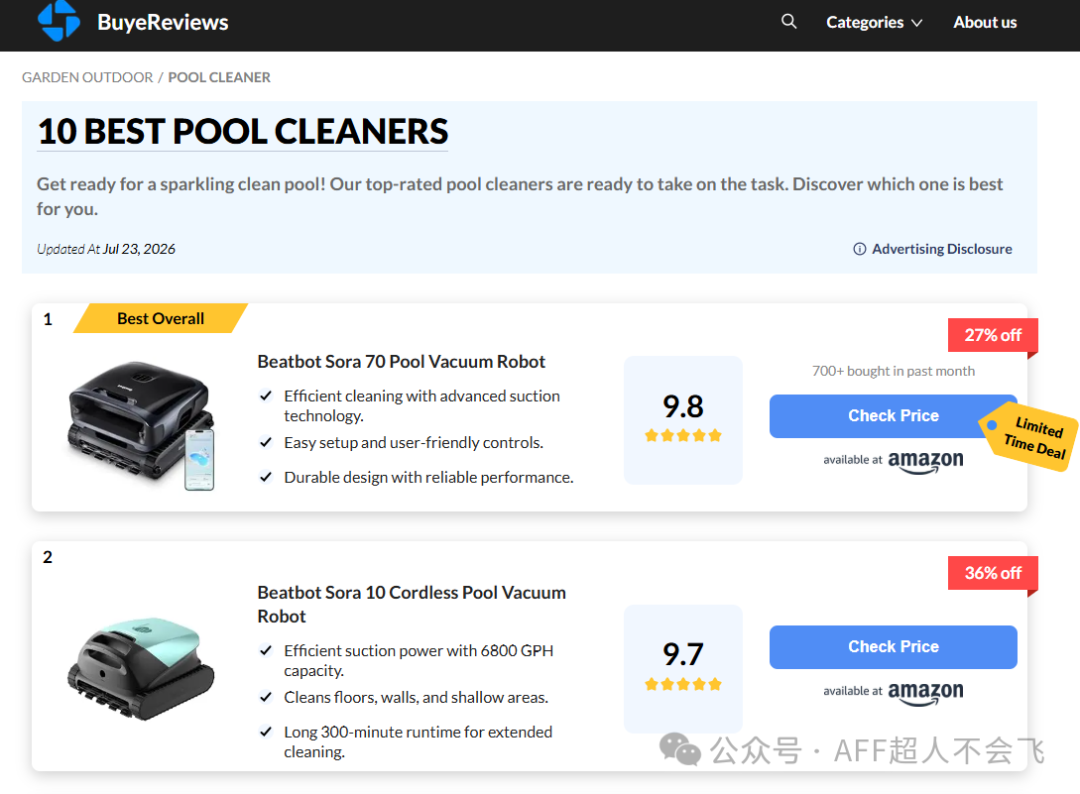The image size is (1080, 794).
Task: Open search via the magnifier icon
Action: [789, 22]
